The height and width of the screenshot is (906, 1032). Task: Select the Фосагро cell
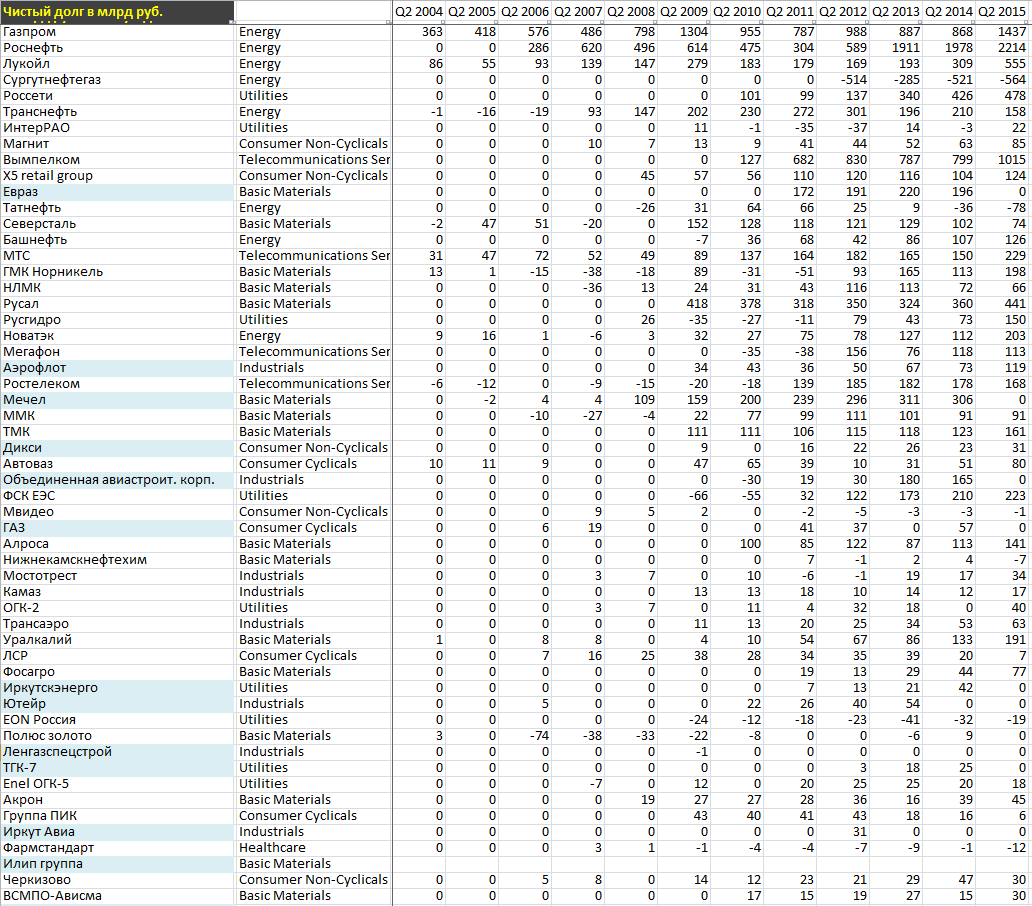click(x=117, y=672)
